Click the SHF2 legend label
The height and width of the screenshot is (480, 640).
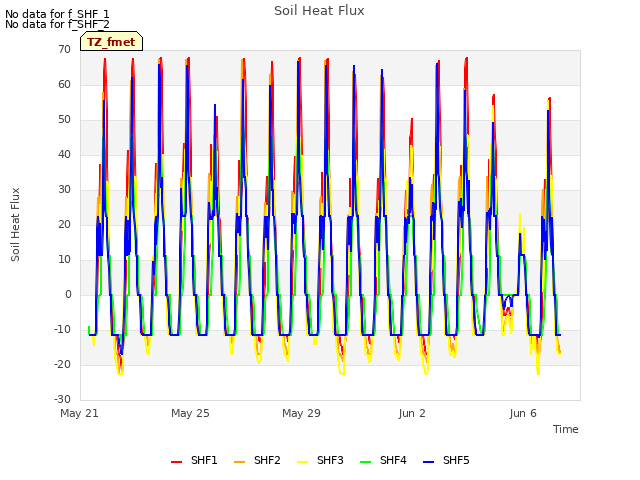(x=267, y=460)
